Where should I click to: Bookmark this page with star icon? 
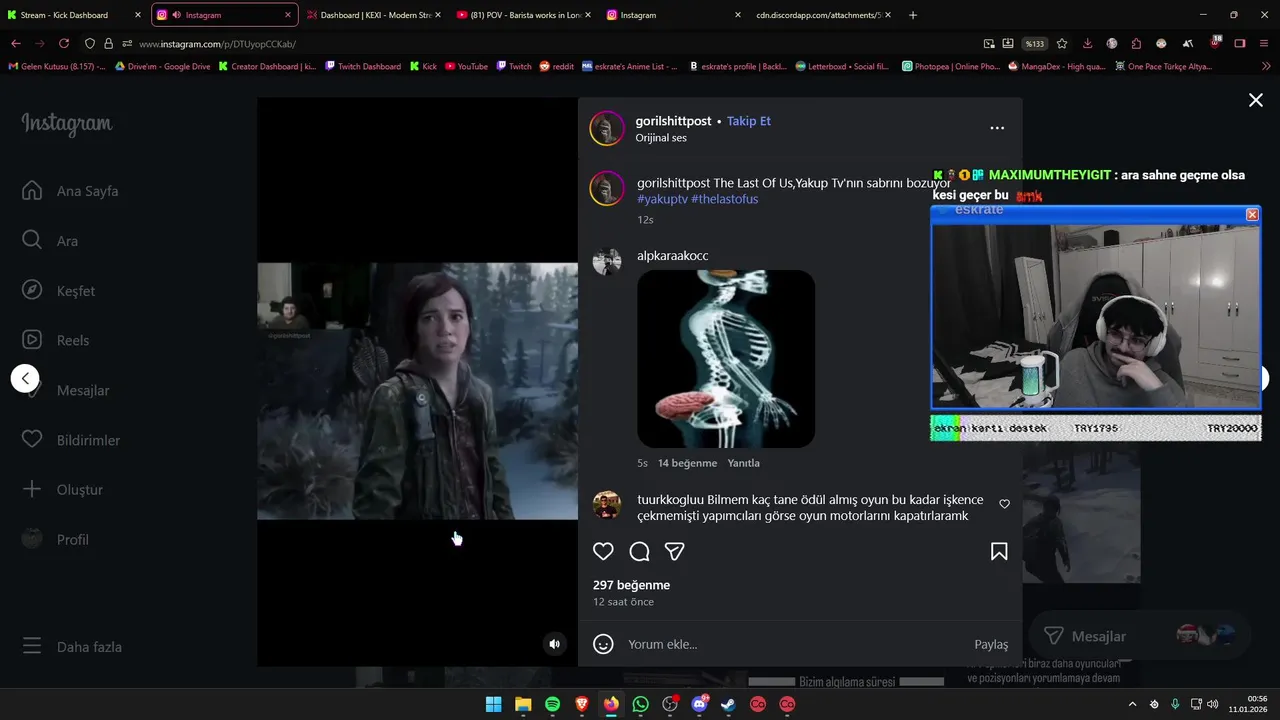point(1062,44)
